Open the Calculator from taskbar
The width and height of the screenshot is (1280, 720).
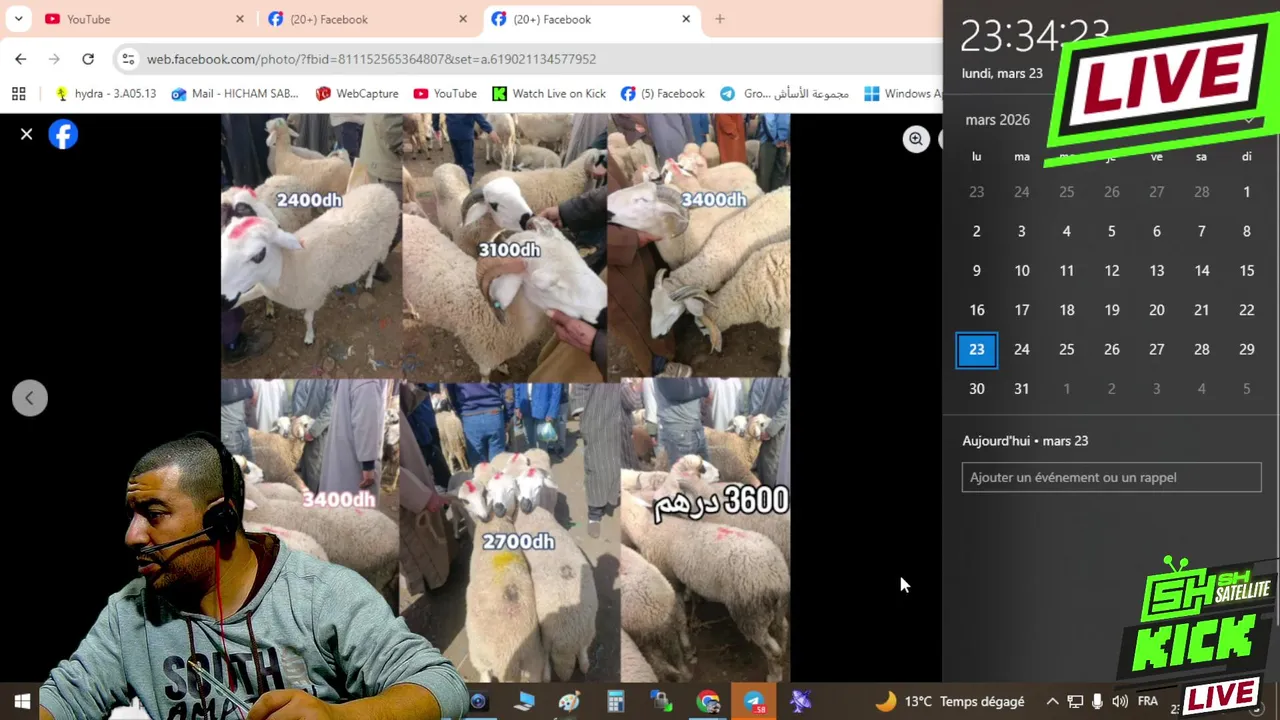(x=616, y=701)
